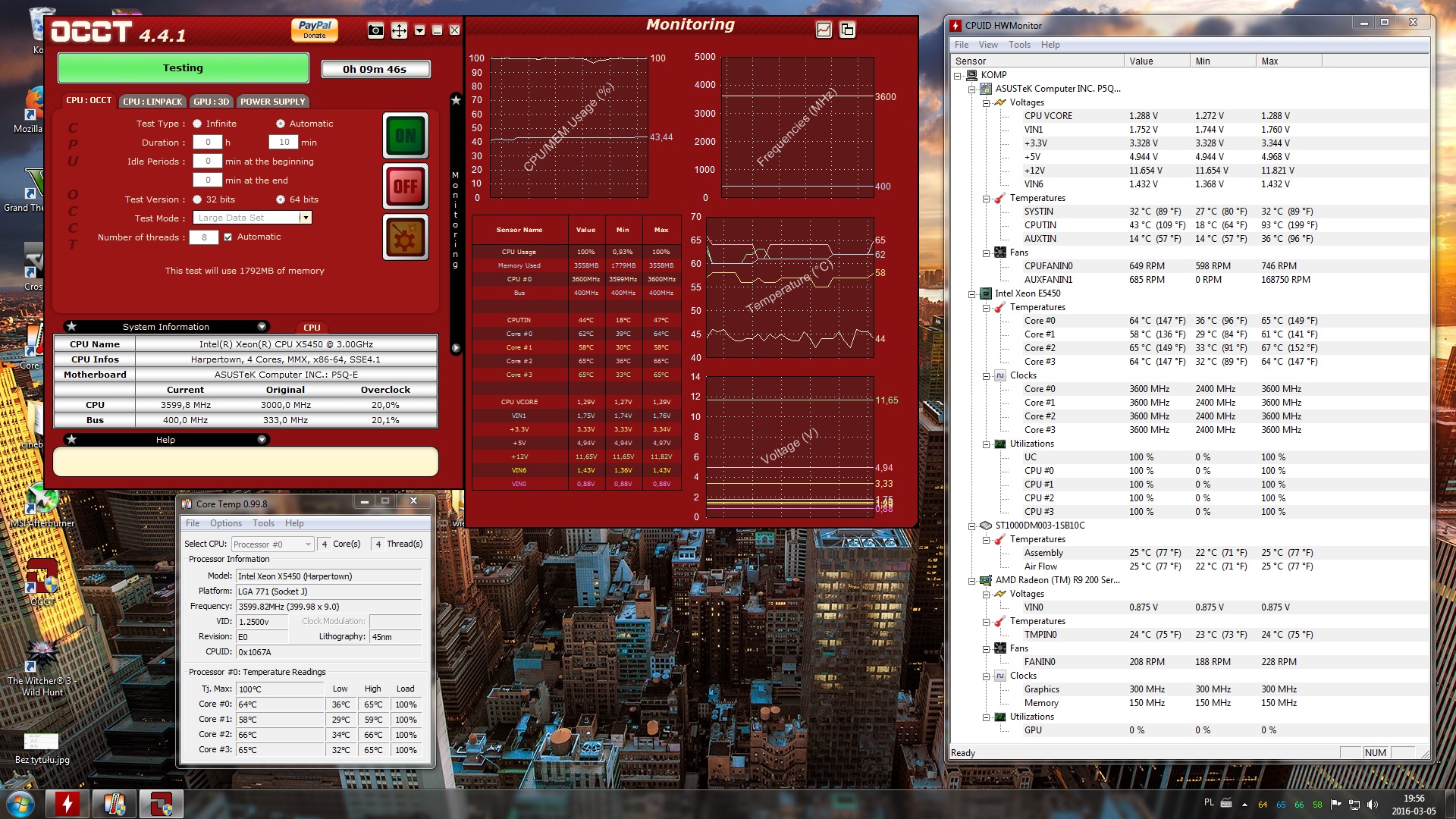
Task: Click the PayPal Donate button
Action: [315, 30]
